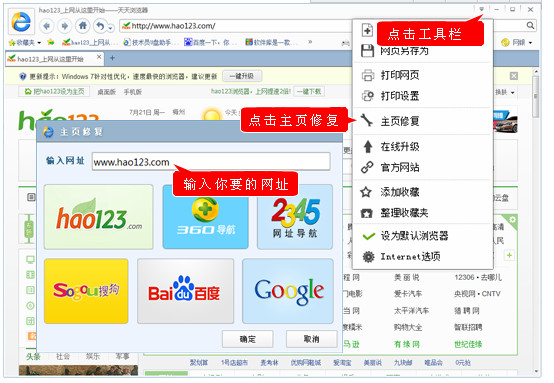Screen dimensions: 554x383
Task: Go to the home page icon
Action: [82, 25]
